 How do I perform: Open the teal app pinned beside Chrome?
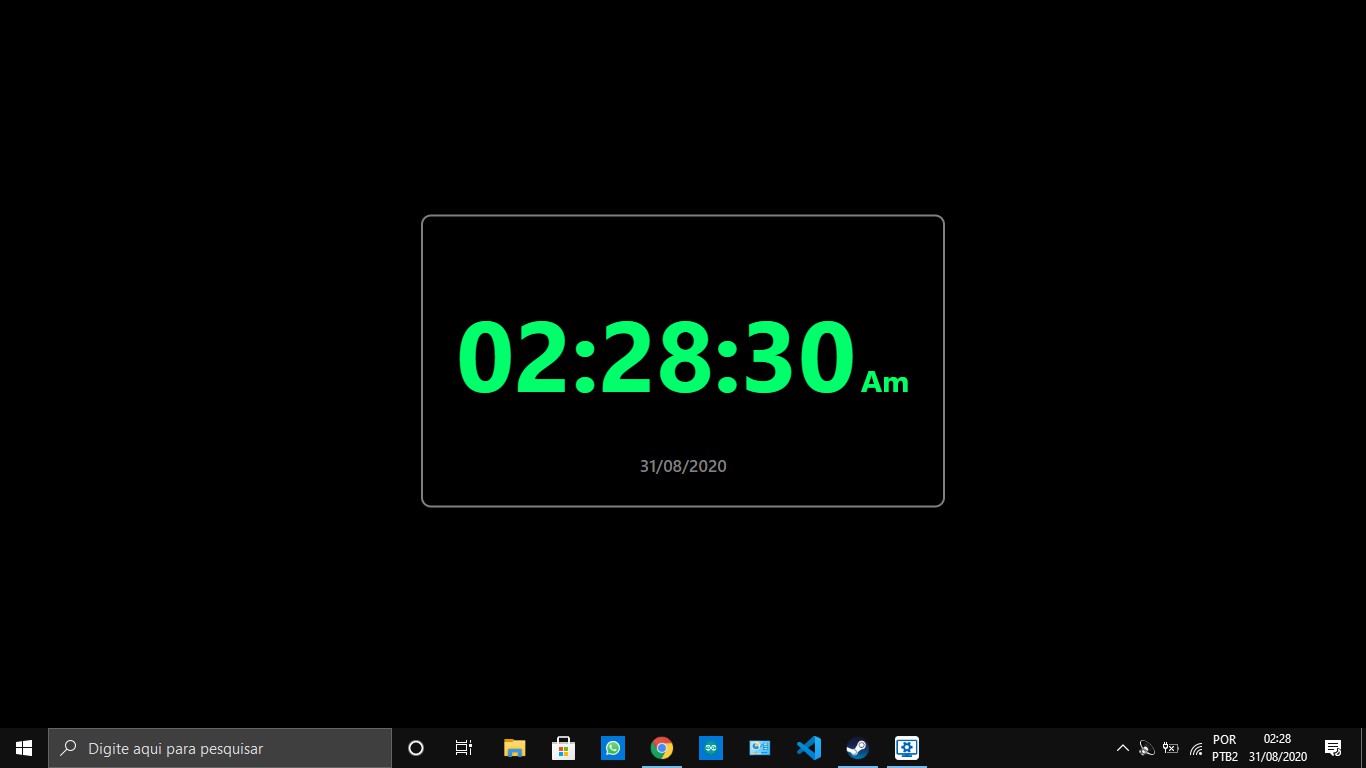click(710, 747)
